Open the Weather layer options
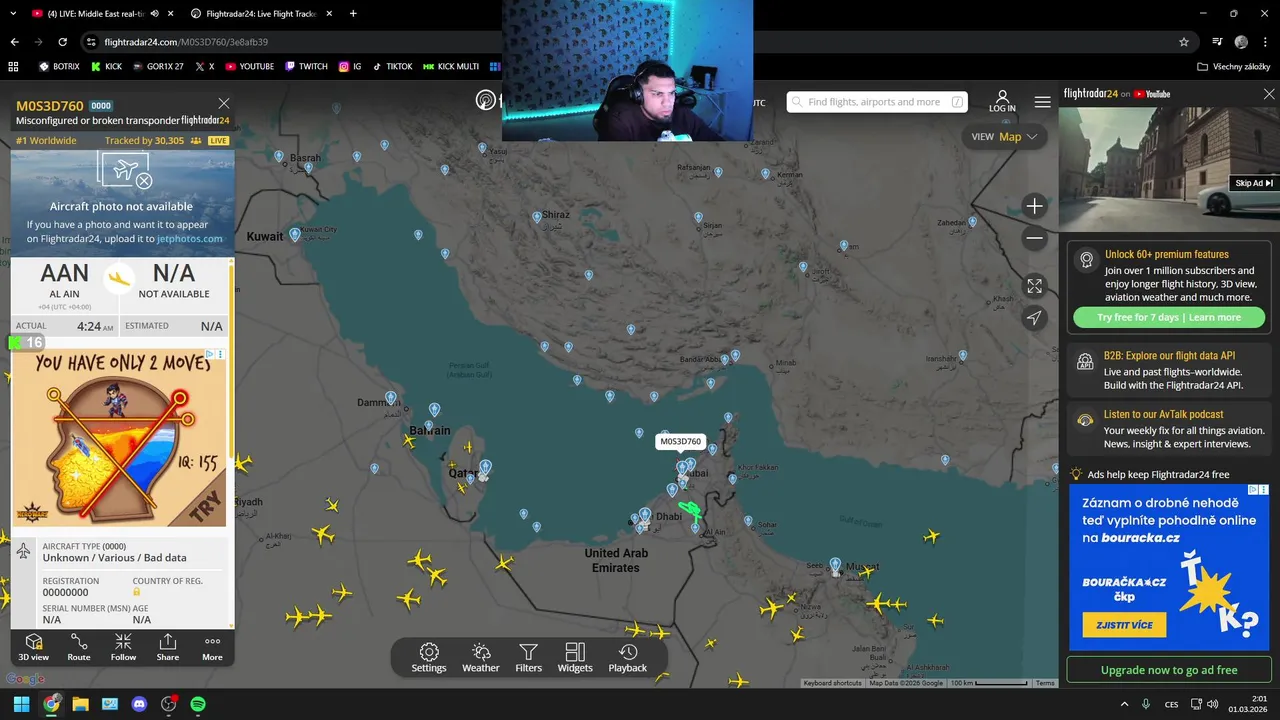Screen dimensions: 1280x720 click(481, 658)
